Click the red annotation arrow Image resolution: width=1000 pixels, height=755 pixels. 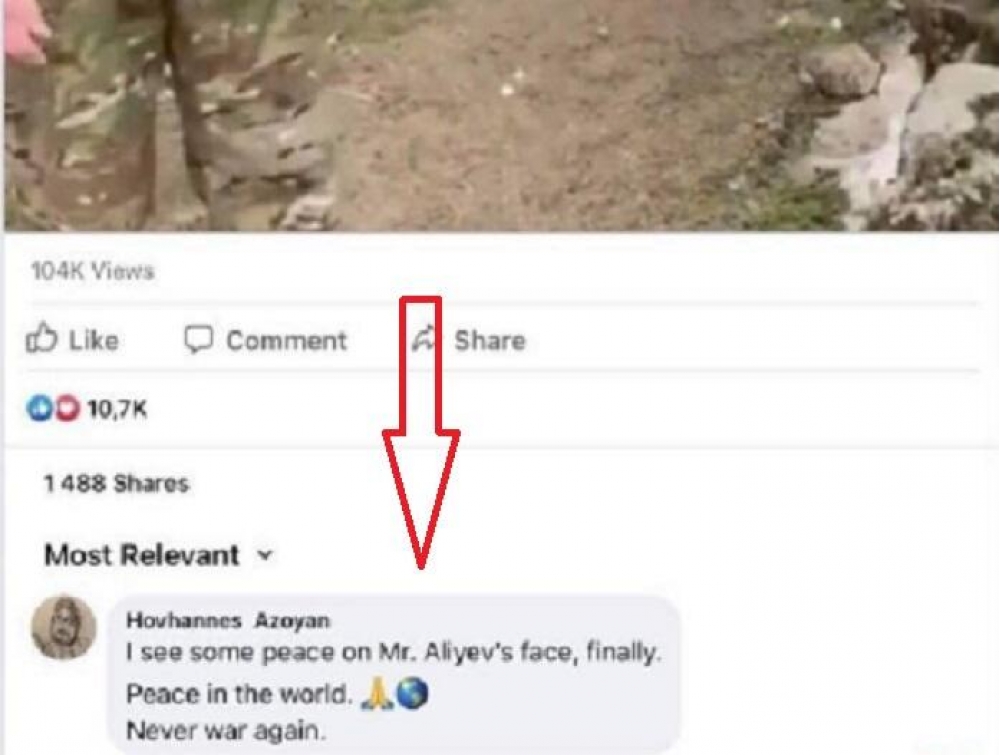(421, 430)
